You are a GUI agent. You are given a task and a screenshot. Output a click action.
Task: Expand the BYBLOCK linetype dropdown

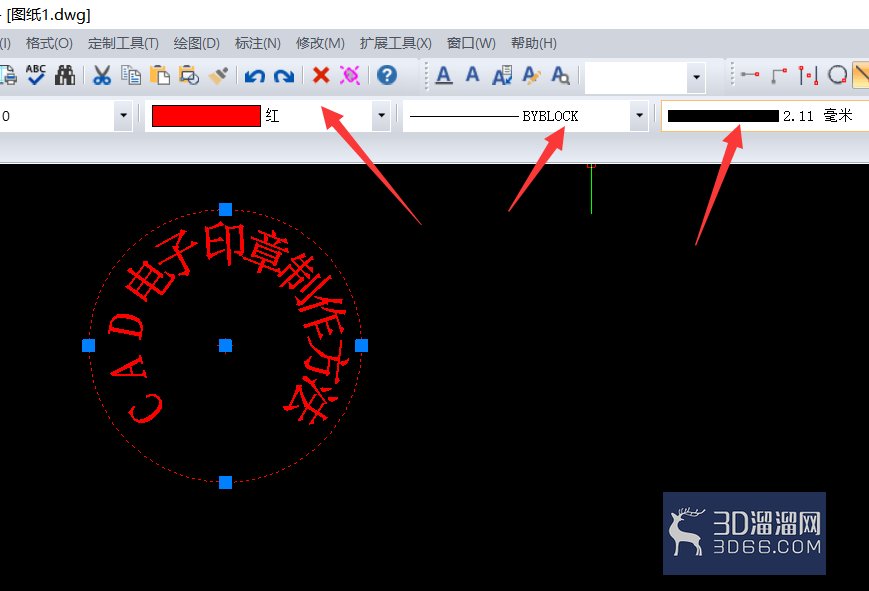(639, 116)
